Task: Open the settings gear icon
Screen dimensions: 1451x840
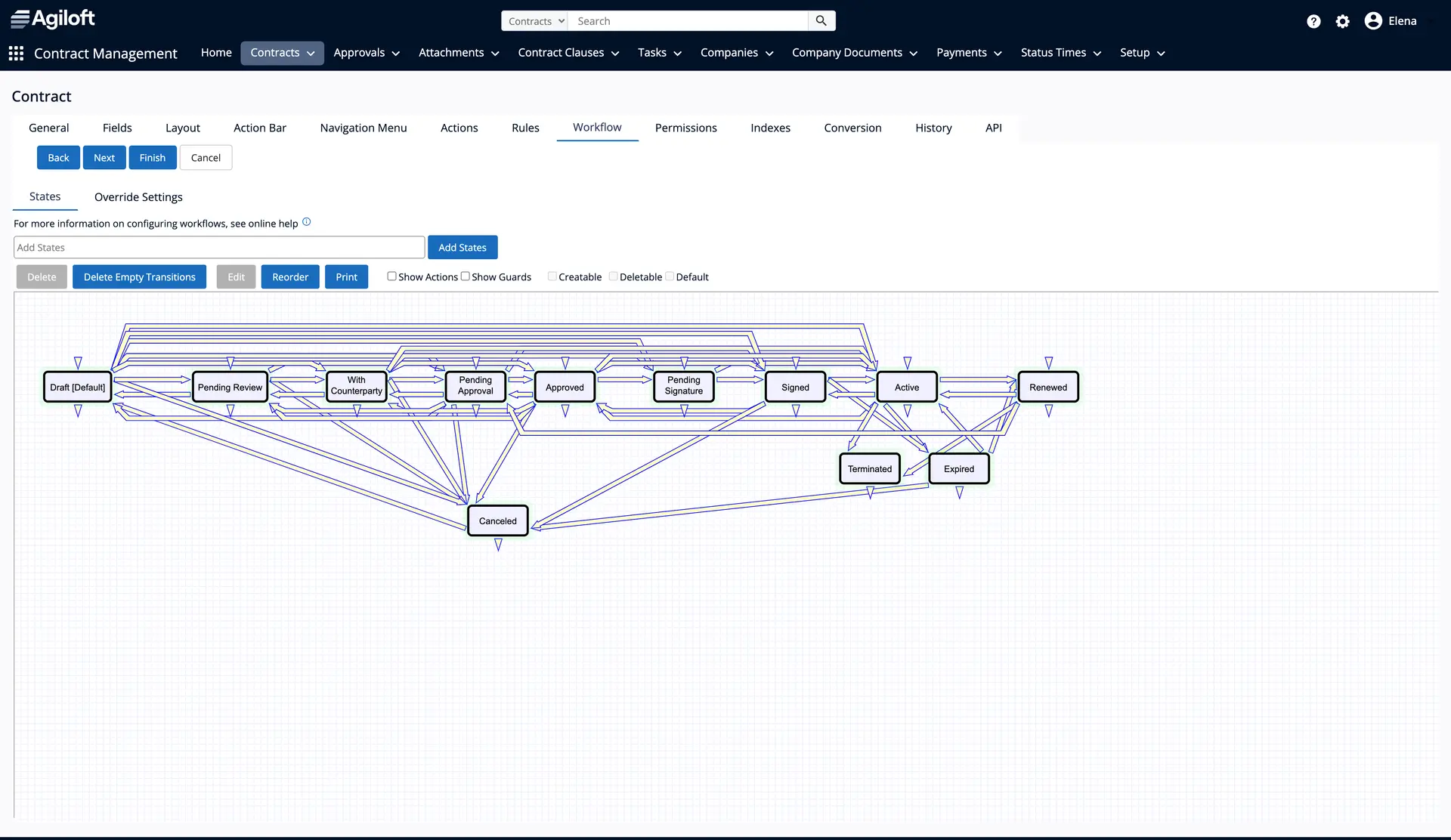Action: [x=1342, y=21]
